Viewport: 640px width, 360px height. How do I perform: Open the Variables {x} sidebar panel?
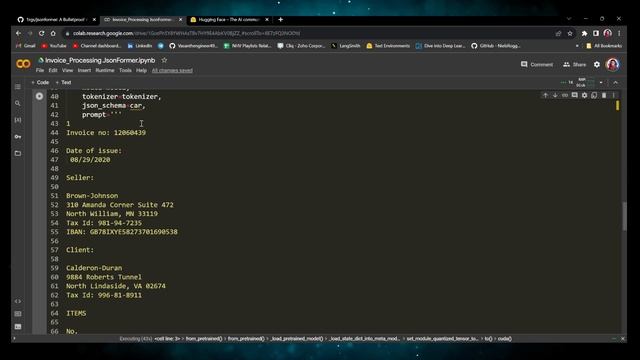point(18,120)
